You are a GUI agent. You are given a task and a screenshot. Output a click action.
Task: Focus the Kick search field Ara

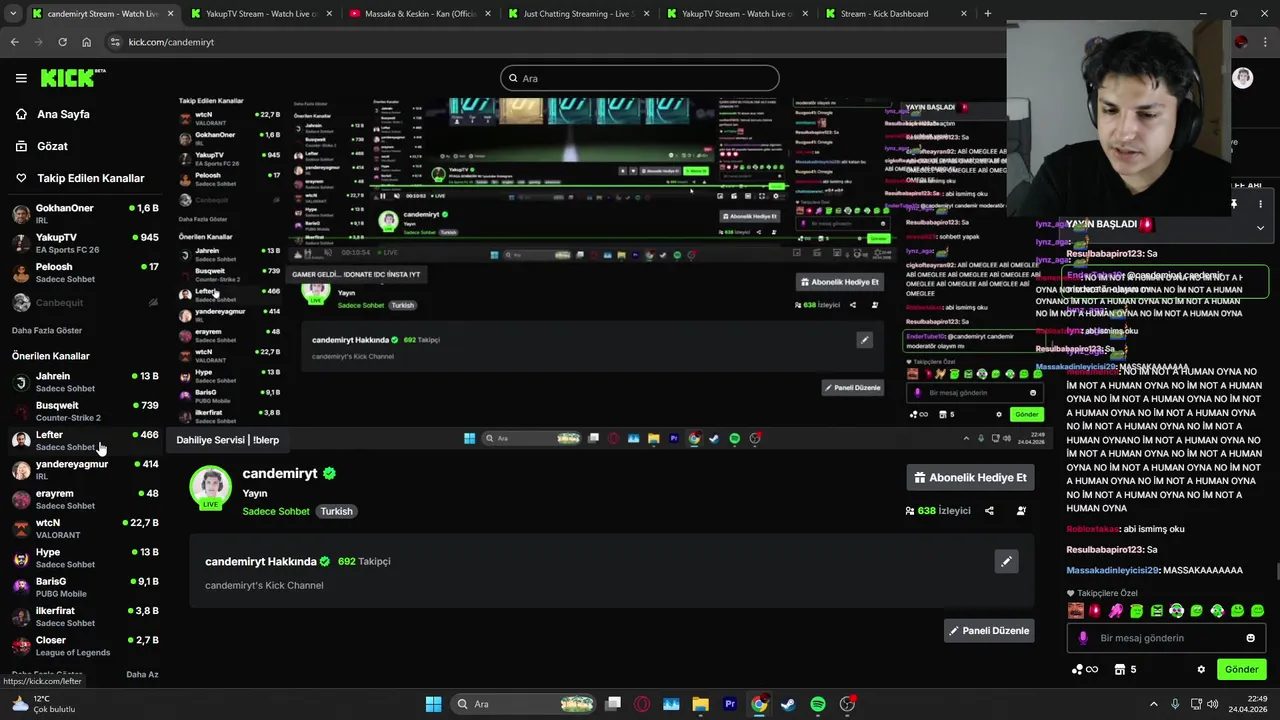pos(639,78)
